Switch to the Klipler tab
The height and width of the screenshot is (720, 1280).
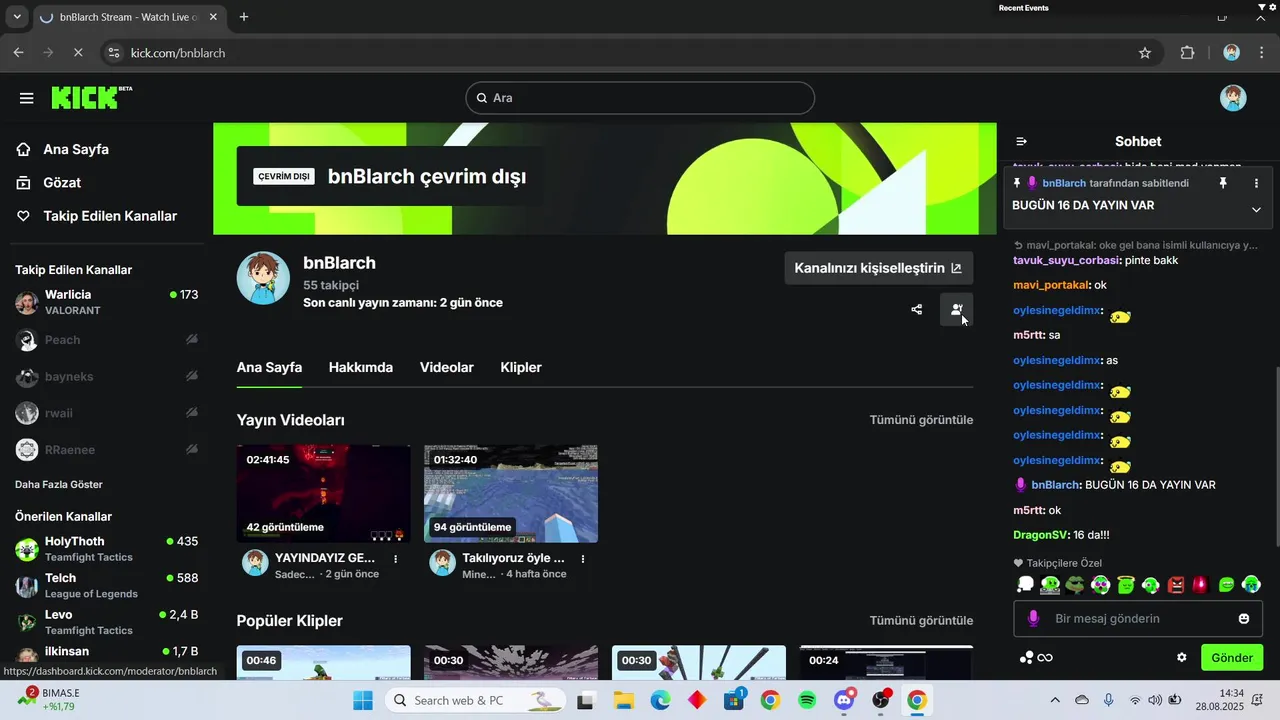(521, 367)
